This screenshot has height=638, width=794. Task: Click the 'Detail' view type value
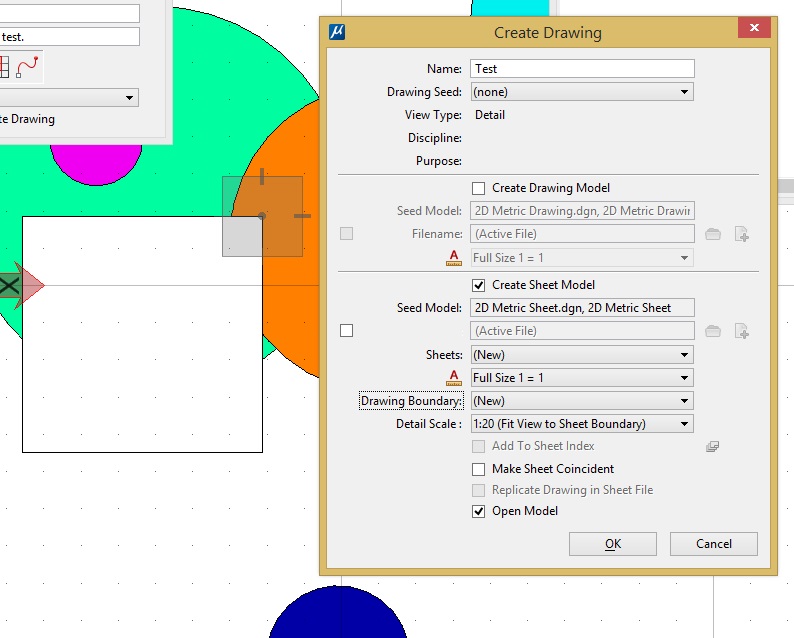coord(490,115)
